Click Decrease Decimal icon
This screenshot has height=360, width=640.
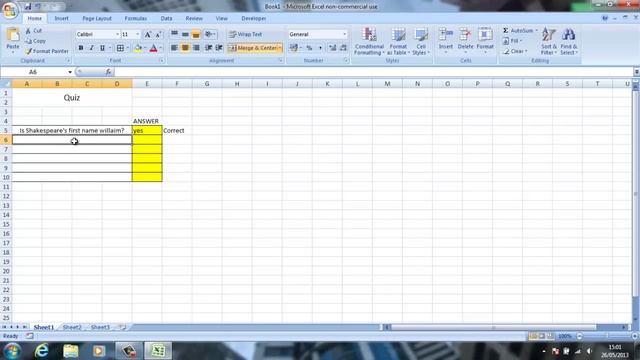point(343,48)
